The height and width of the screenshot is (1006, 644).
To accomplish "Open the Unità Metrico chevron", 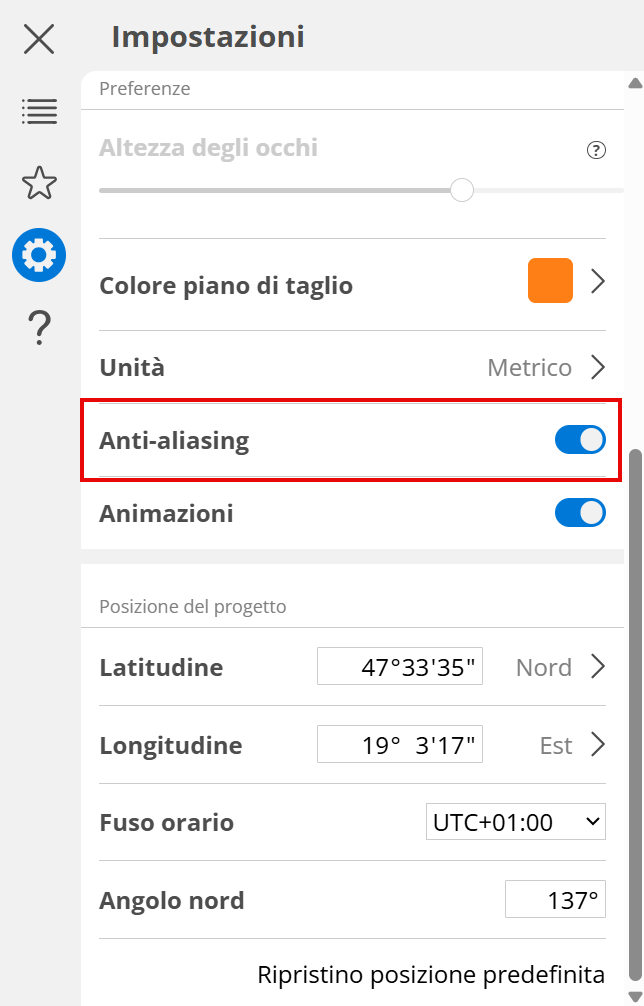I will click(x=598, y=368).
